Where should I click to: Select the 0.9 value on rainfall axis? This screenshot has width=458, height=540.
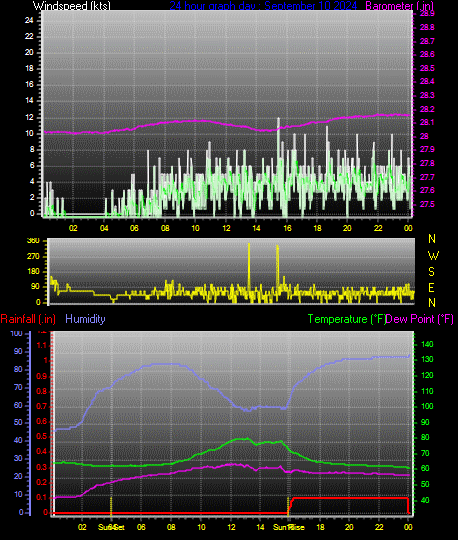pos(41,376)
